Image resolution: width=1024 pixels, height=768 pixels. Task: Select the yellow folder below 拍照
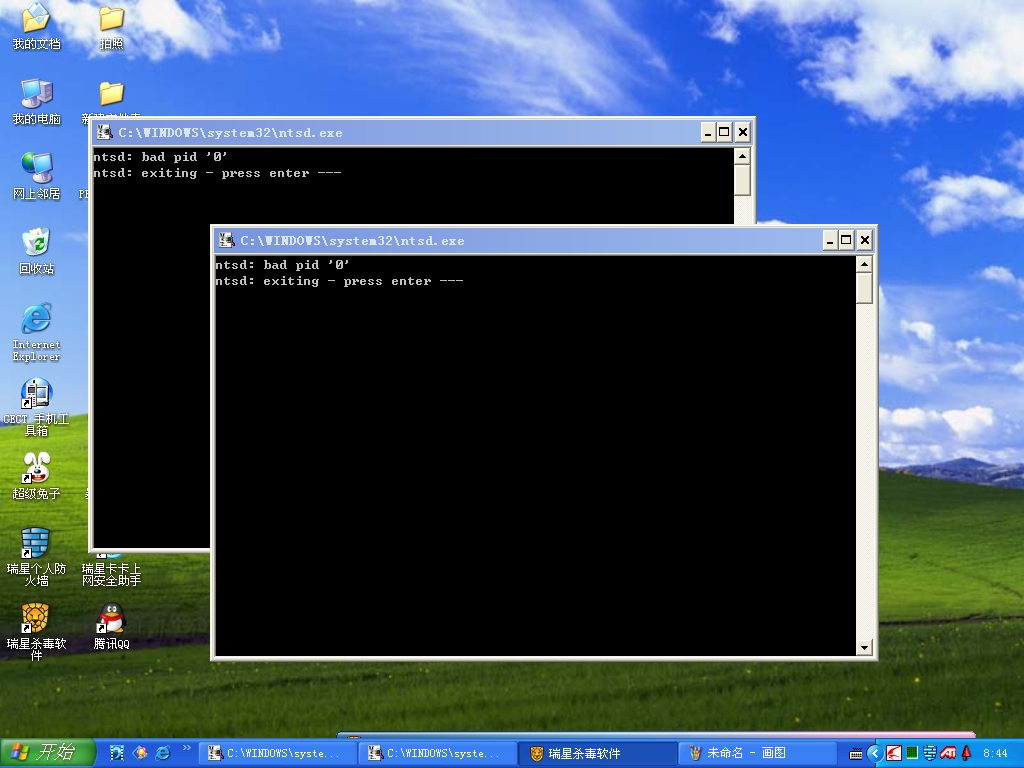click(x=112, y=93)
